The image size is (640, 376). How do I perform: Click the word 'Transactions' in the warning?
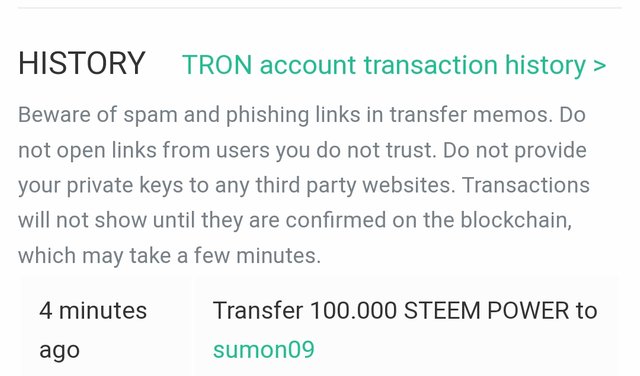[x=526, y=185]
